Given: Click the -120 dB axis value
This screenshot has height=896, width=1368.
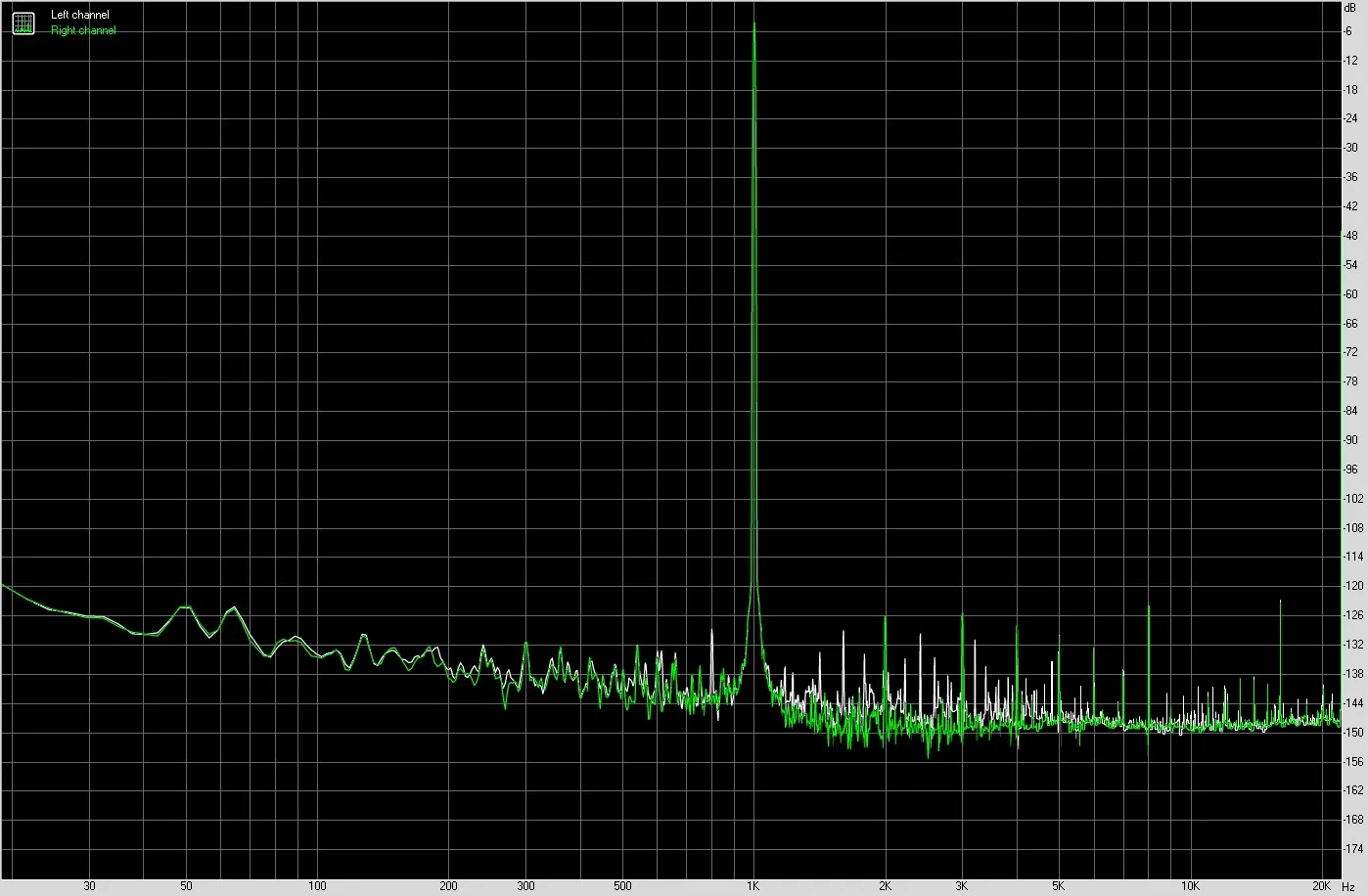Looking at the screenshot, I should click(1353, 586).
